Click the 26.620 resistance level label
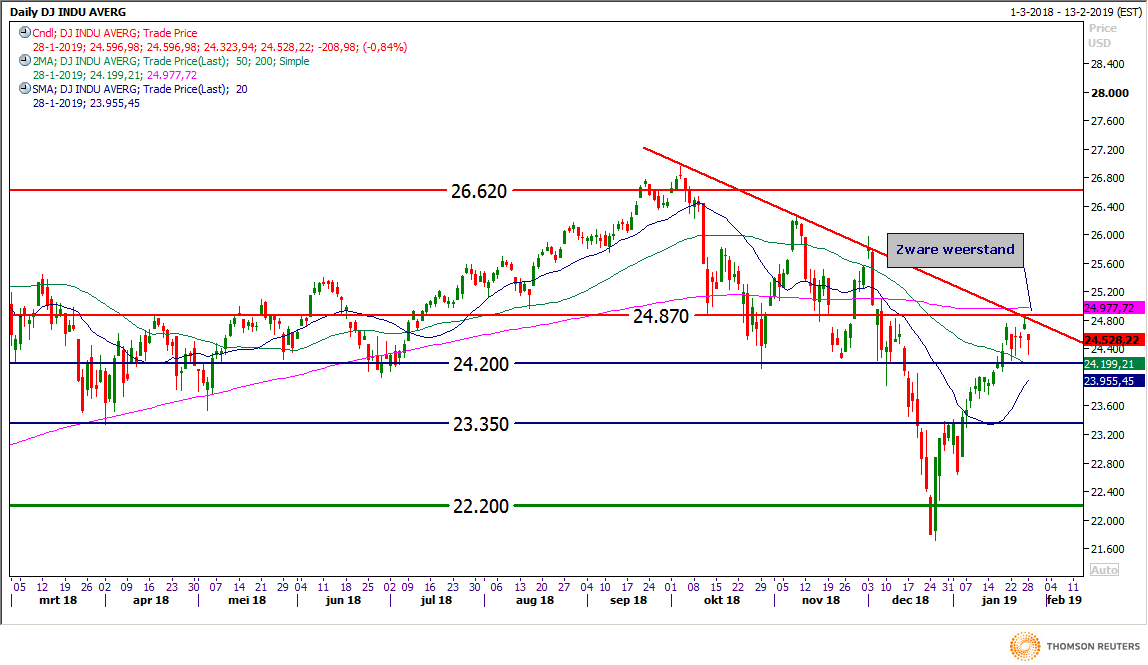The width and height of the screenshot is (1148, 665). [x=479, y=191]
